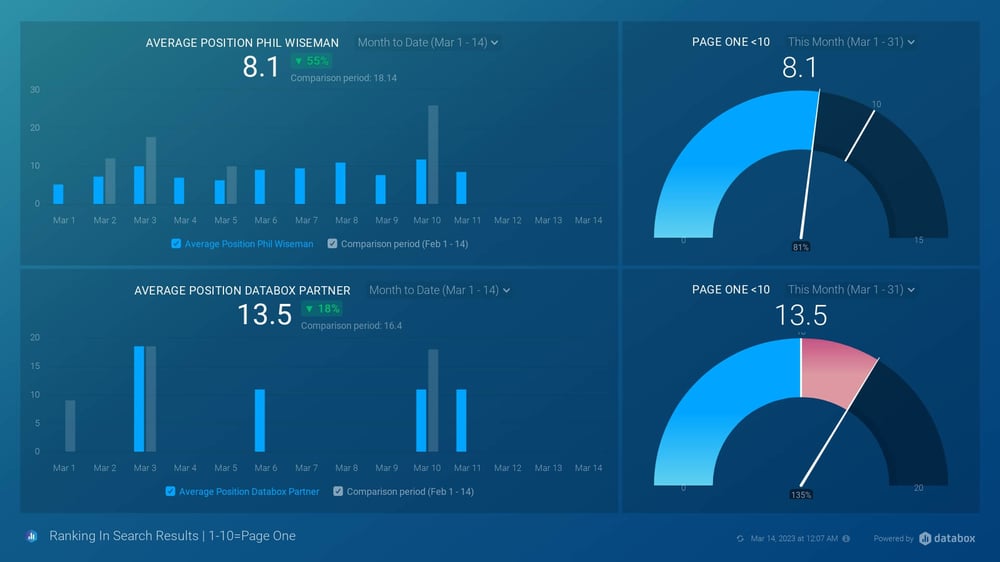
Task: Click the Mar 8 bar in Phil Wiseman chart
Action: pos(341,183)
